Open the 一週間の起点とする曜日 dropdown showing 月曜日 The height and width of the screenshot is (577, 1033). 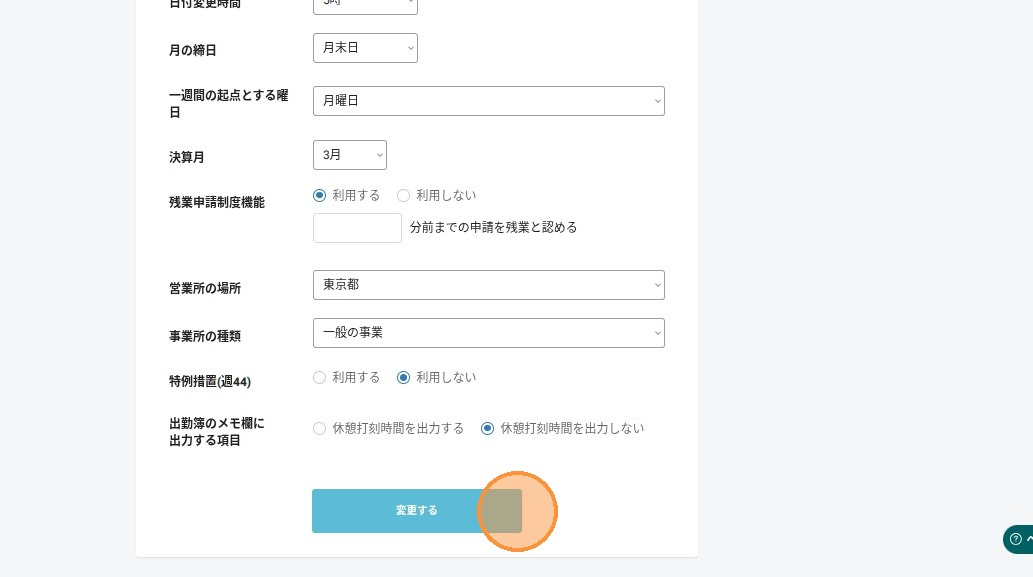point(489,101)
